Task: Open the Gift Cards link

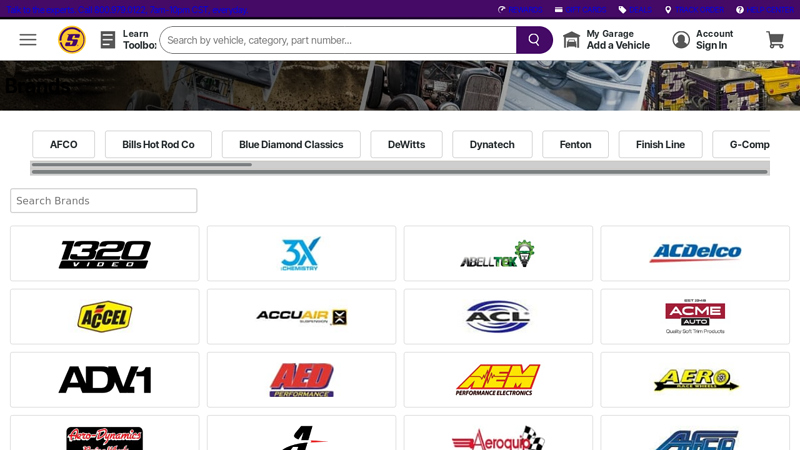Action: (x=581, y=10)
